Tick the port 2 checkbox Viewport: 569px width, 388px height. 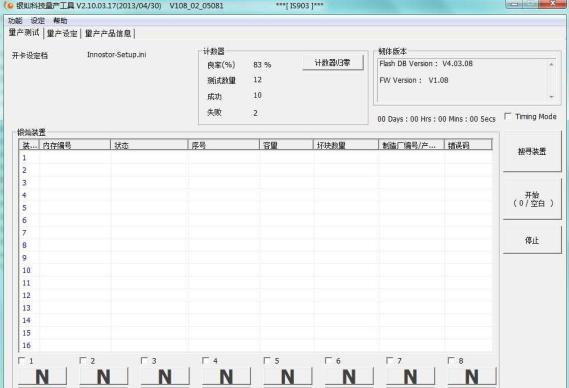(x=83, y=360)
